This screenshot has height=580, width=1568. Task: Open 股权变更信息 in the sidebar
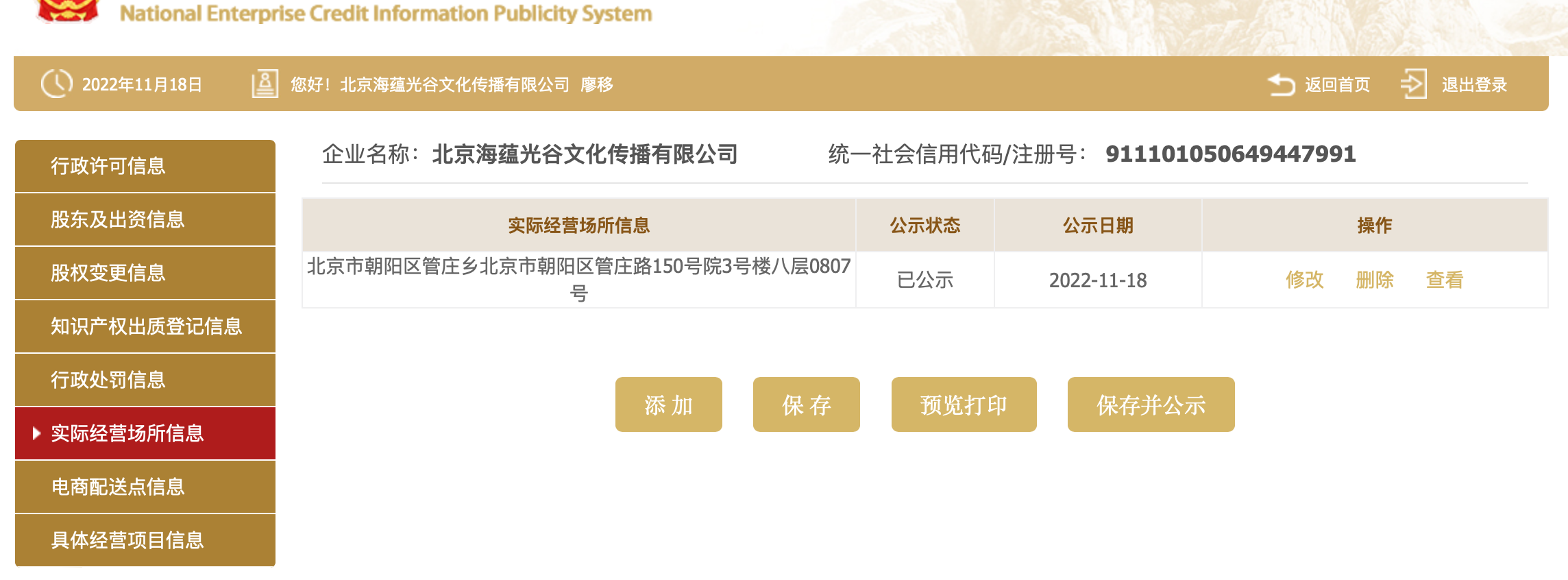145,273
